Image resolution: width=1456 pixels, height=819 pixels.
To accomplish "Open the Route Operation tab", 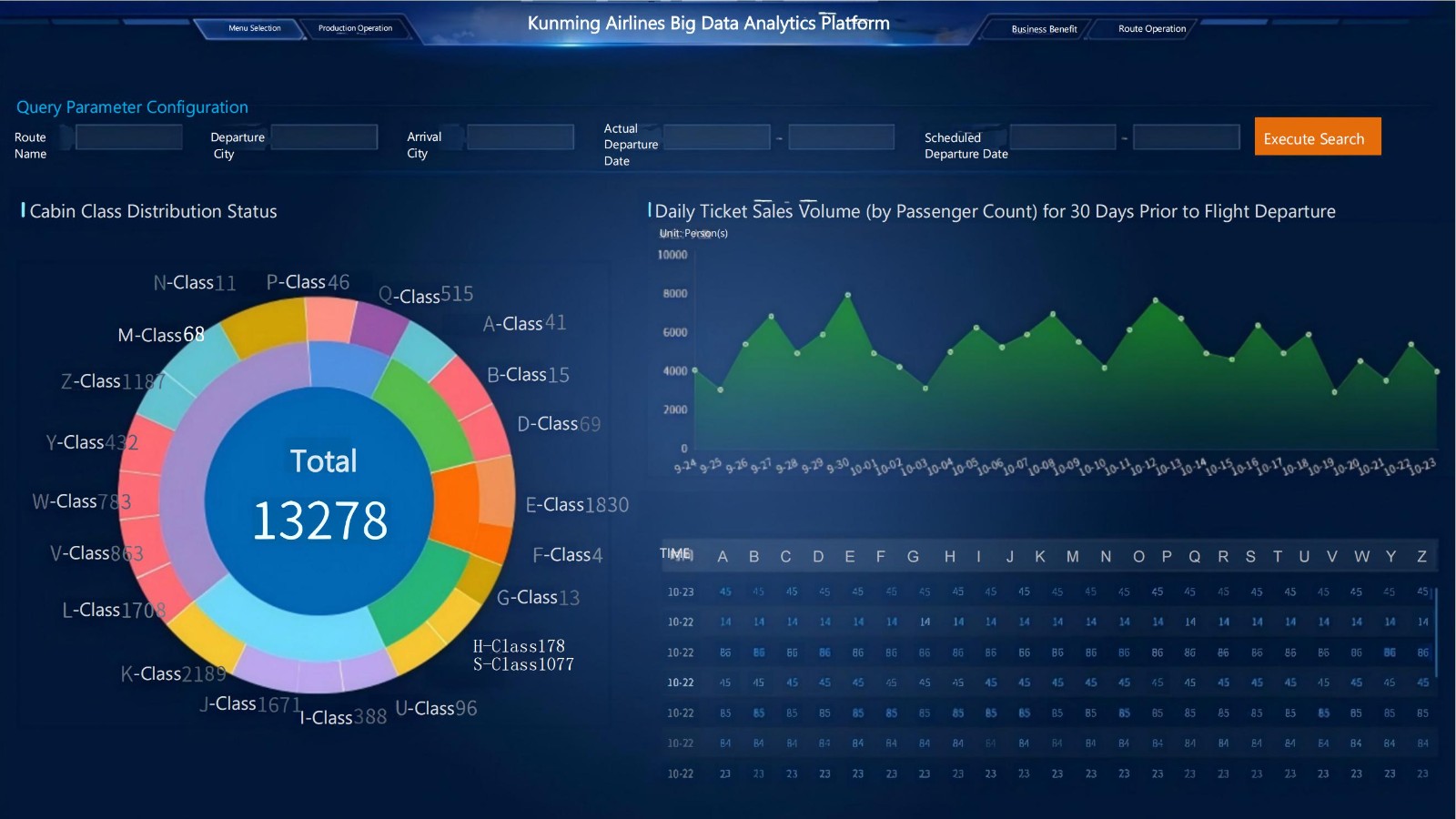I will click(1151, 29).
